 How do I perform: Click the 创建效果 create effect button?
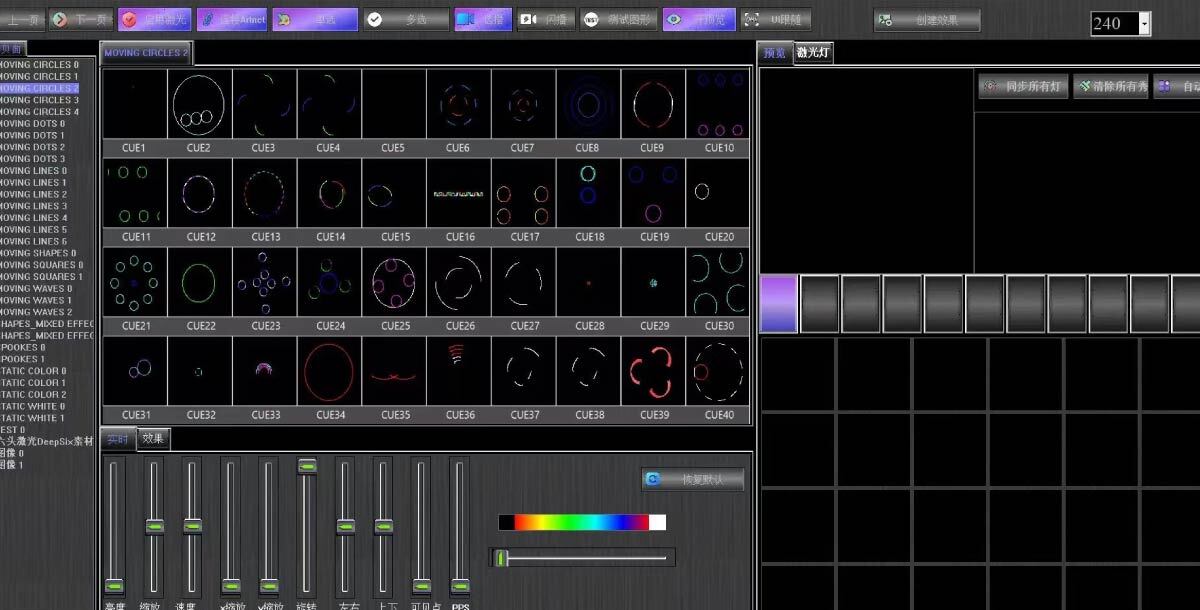tap(926, 21)
